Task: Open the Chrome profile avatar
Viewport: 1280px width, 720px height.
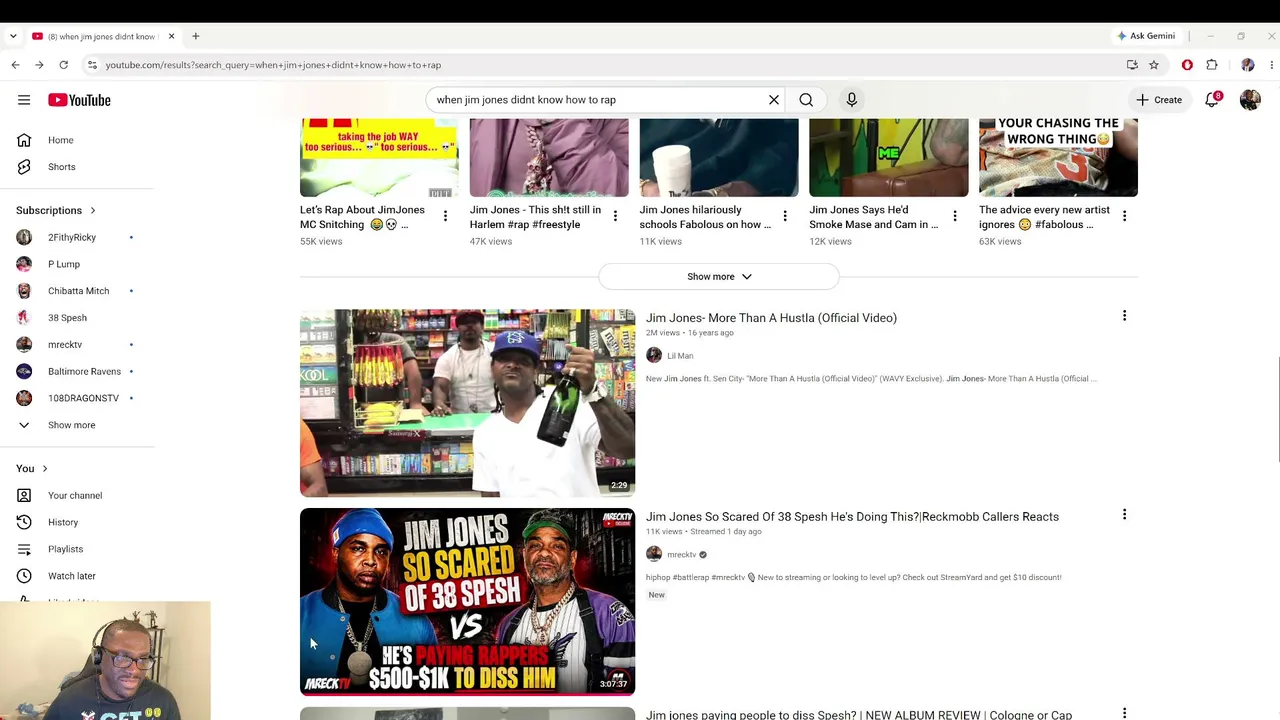Action: tap(1248, 65)
